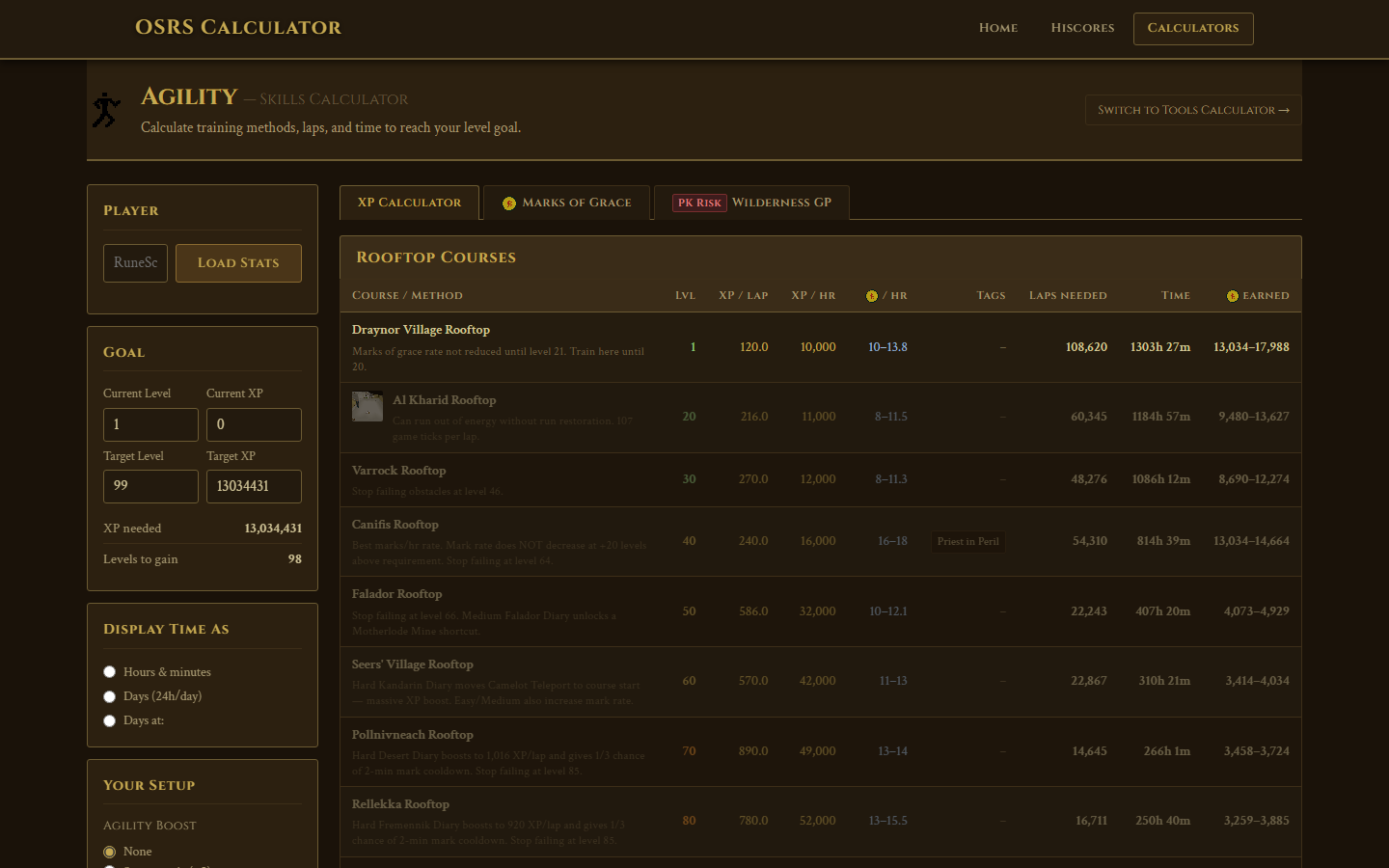Select the Pollnivneach Rooftop course name

click(413, 734)
